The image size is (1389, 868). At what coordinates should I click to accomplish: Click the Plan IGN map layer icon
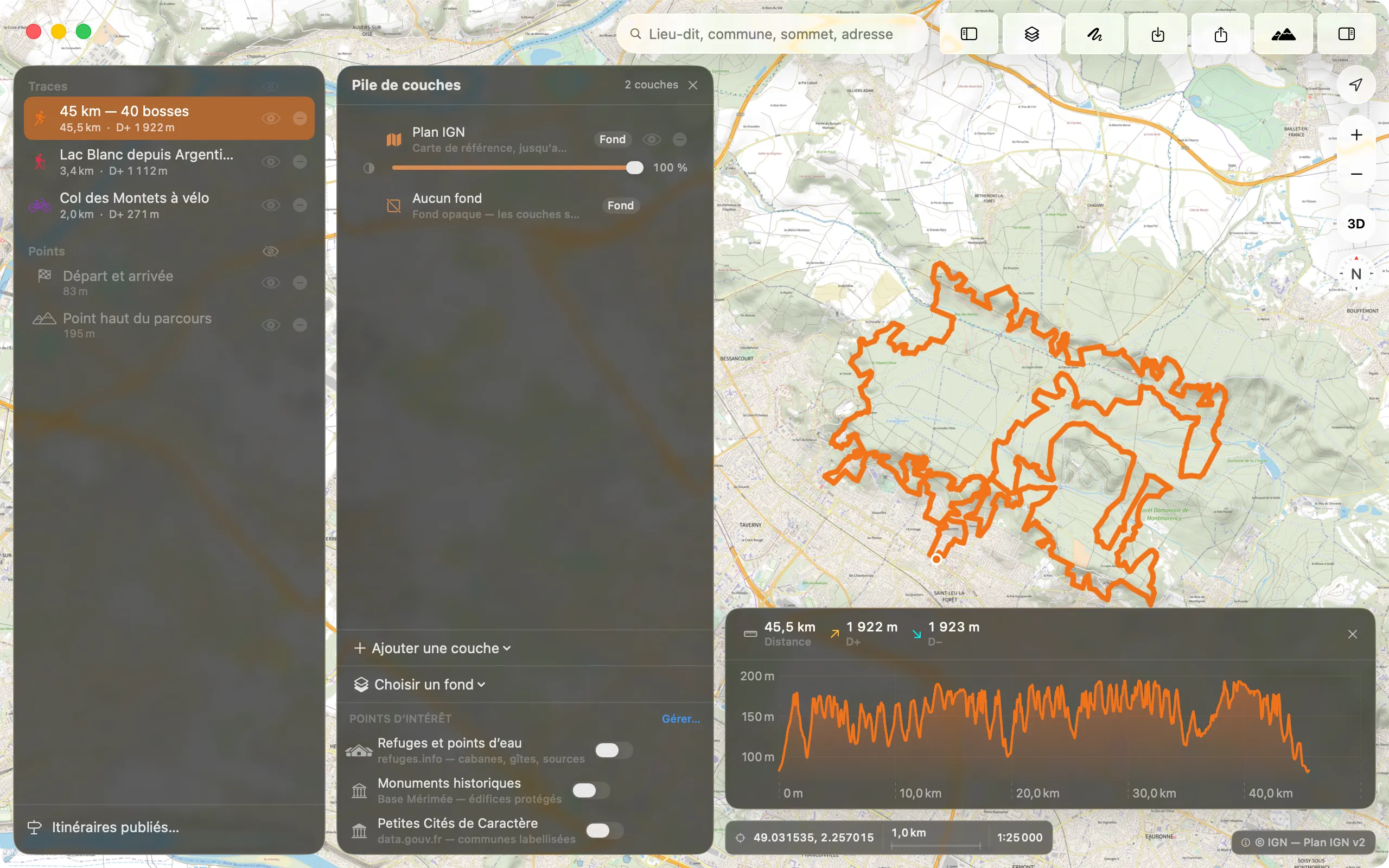[x=394, y=139]
